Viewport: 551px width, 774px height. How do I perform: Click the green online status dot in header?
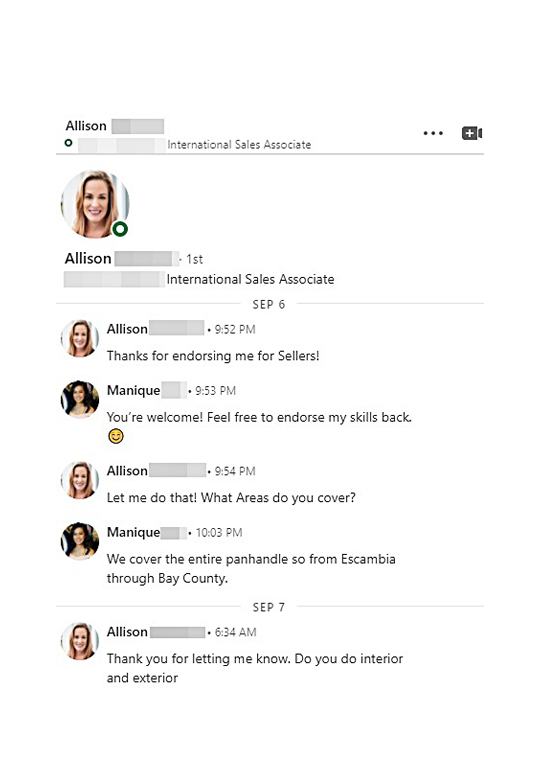pyautogui.click(x=69, y=143)
